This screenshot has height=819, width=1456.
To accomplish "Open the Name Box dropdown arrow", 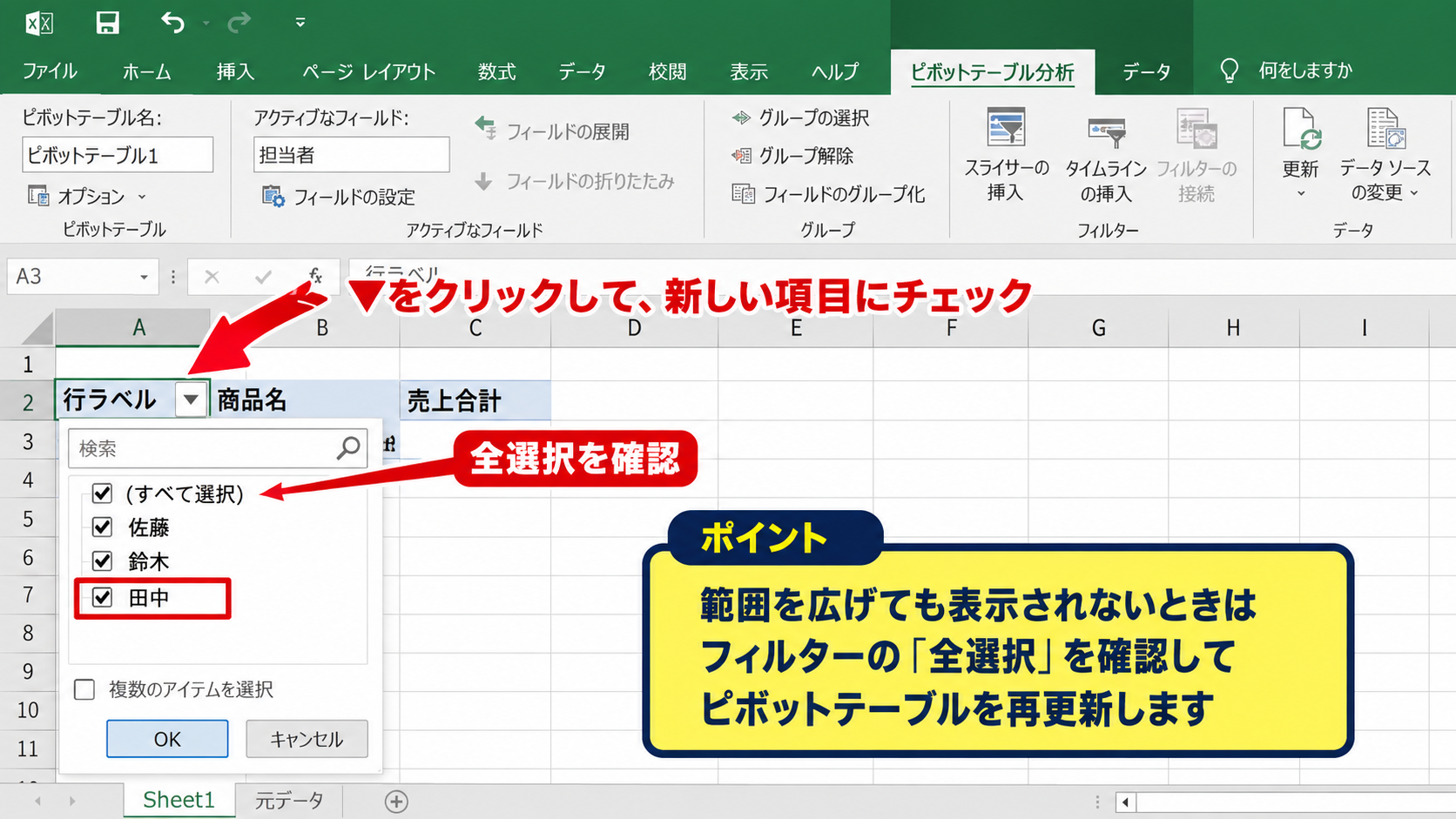I will point(144,277).
